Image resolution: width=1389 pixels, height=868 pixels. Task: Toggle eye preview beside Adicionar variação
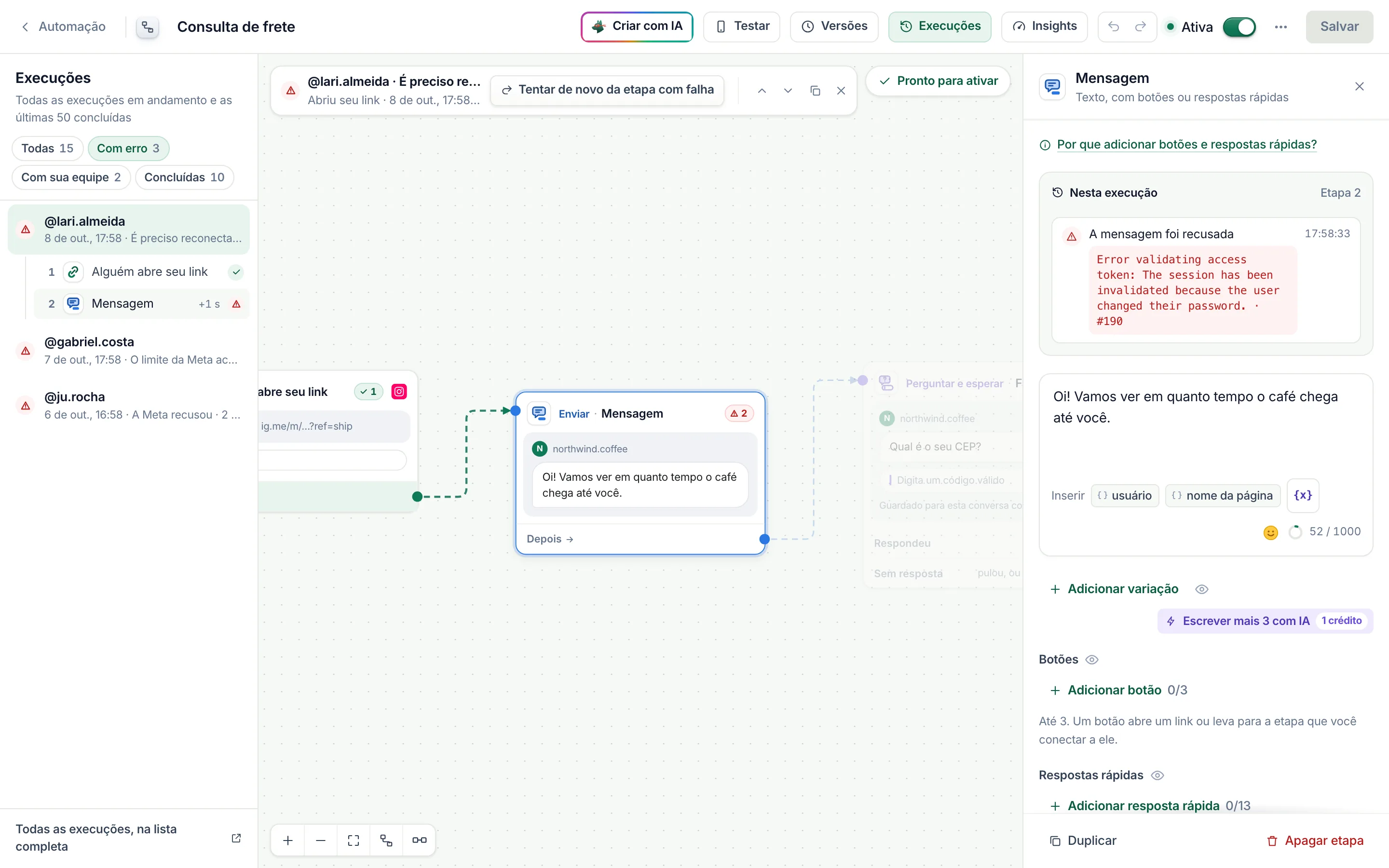click(1202, 589)
